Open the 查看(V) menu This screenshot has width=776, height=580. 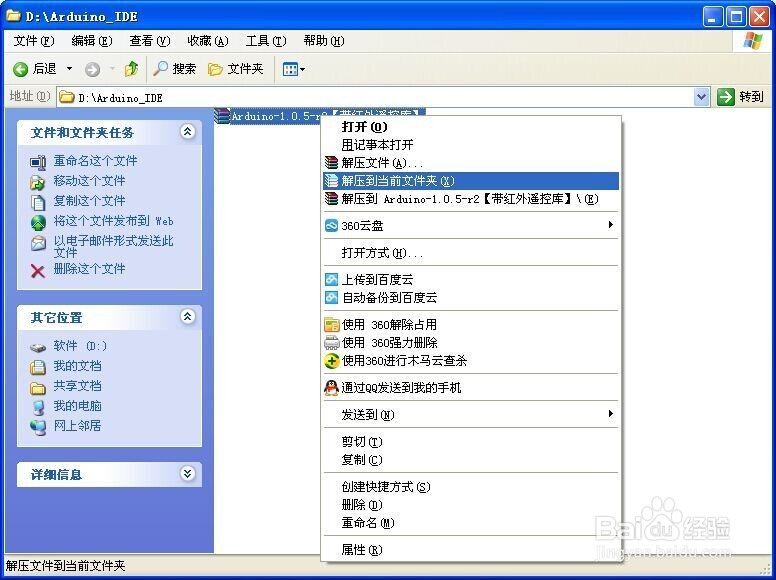(149, 41)
